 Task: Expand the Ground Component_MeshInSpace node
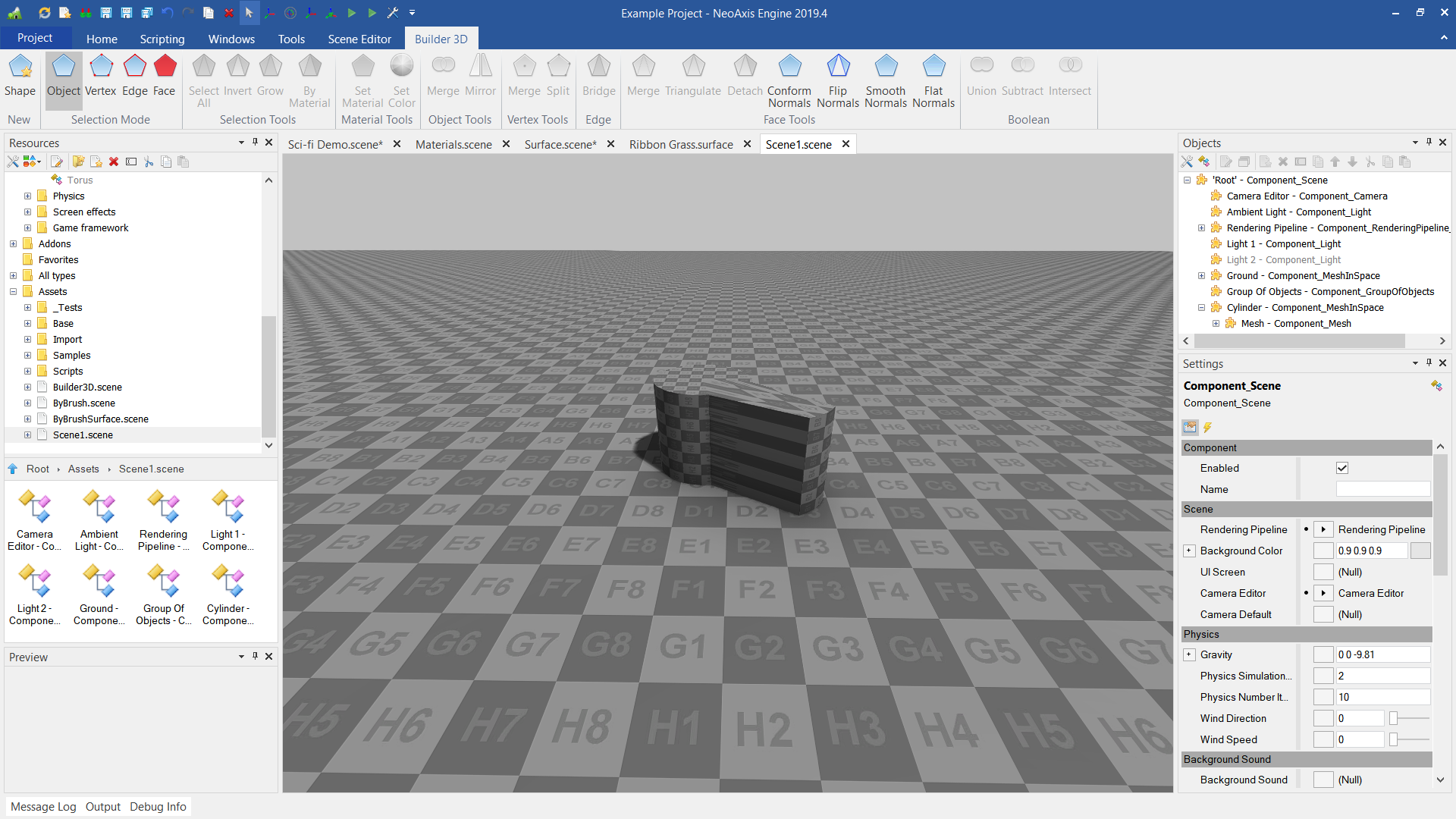click(x=1201, y=276)
